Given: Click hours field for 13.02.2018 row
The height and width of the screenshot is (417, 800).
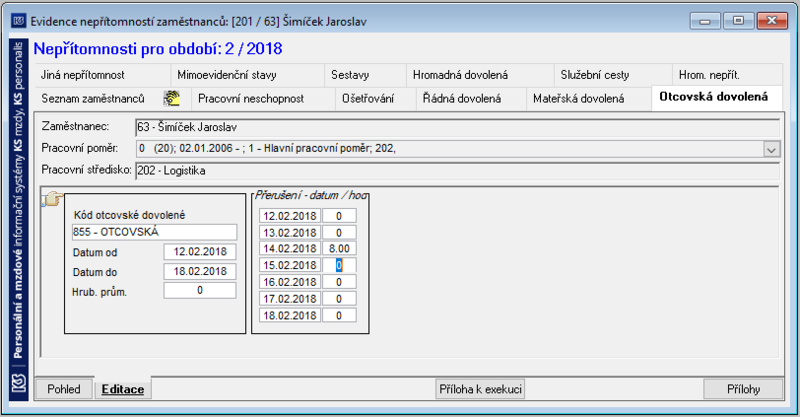Looking at the screenshot, I should [339, 233].
